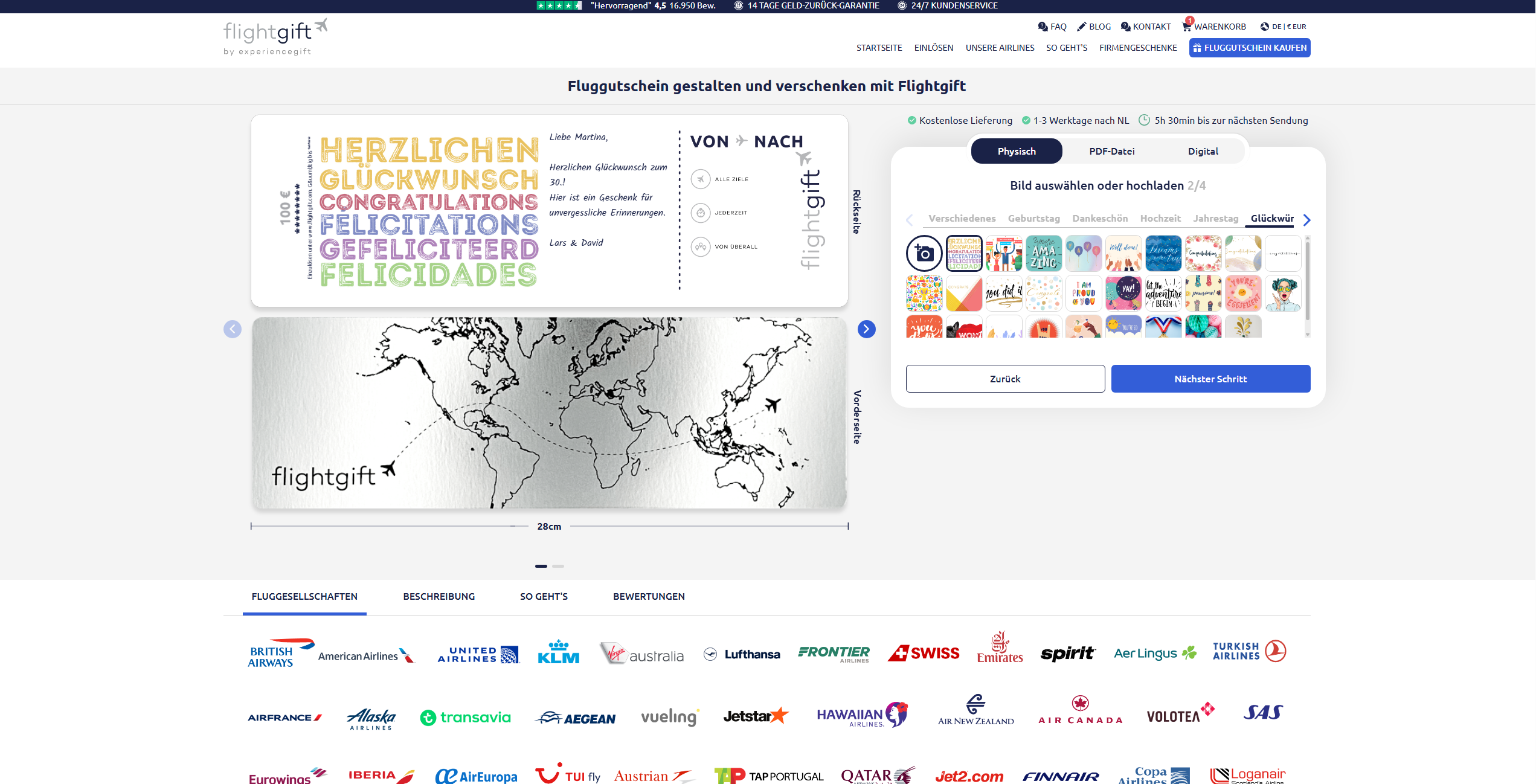This screenshot has height=784, width=1536.
Task: Open the Einlösen nav link
Action: point(933,48)
